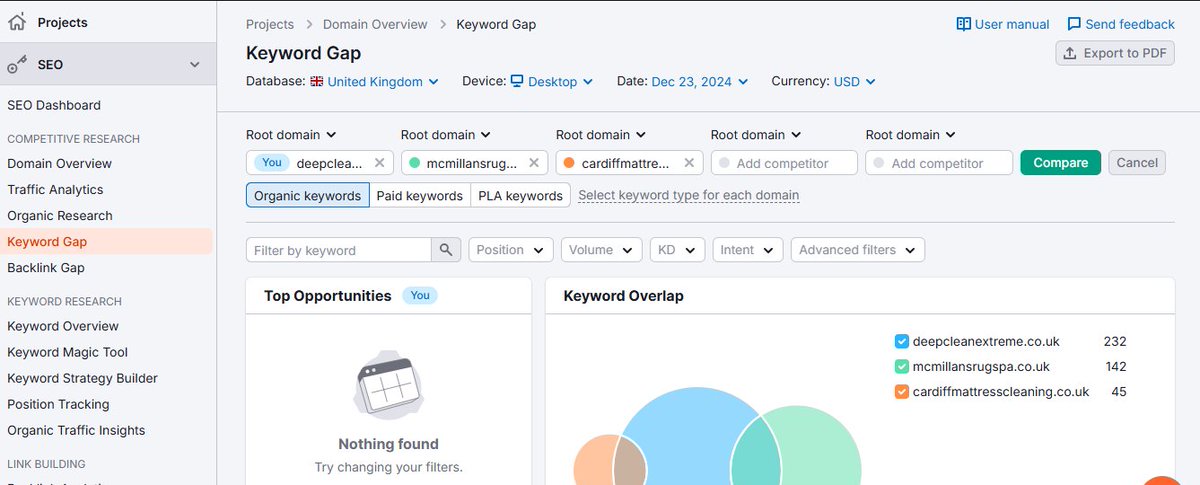Click Projects breadcrumb link
The height and width of the screenshot is (485, 1200).
coord(270,24)
